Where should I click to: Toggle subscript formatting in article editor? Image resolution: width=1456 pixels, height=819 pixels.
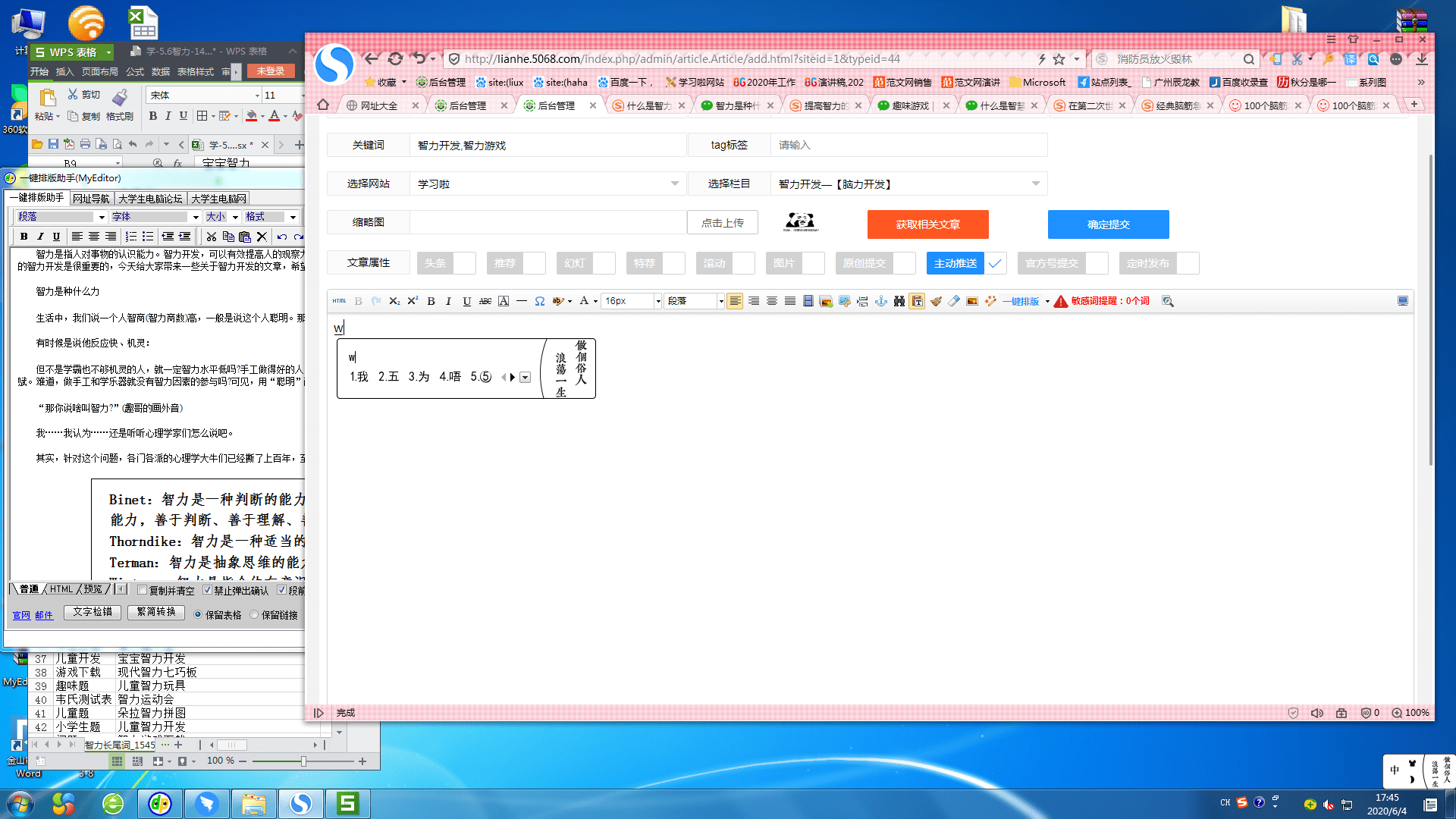[394, 301]
